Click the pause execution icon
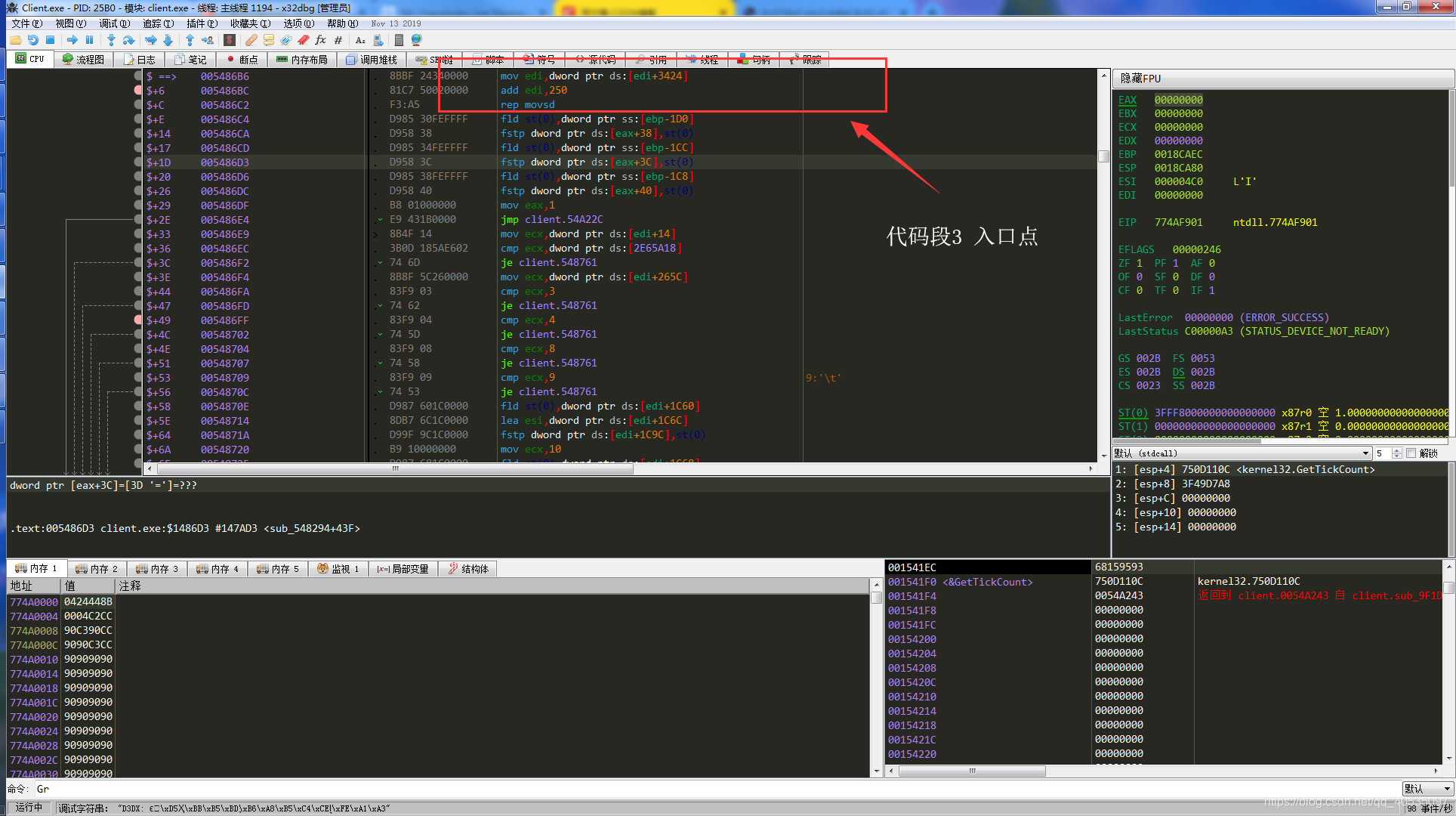This screenshot has height=816, width=1456. tap(90, 40)
